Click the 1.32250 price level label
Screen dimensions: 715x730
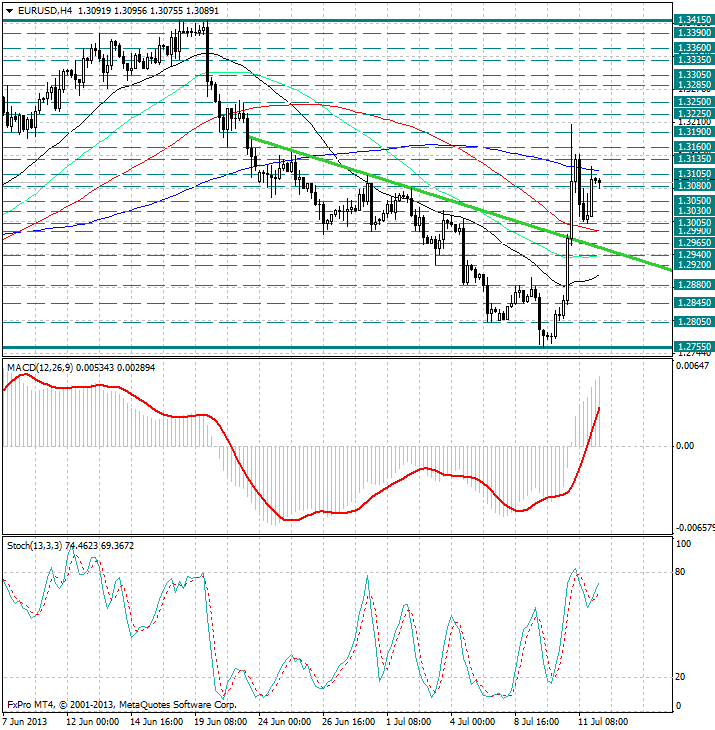pos(694,114)
